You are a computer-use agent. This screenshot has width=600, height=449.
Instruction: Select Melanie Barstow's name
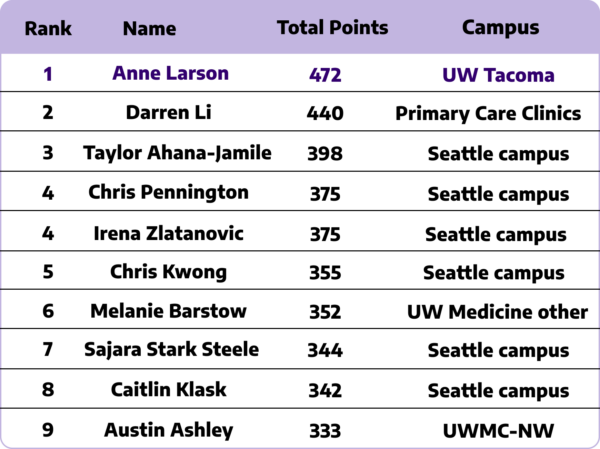pyautogui.click(x=167, y=311)
